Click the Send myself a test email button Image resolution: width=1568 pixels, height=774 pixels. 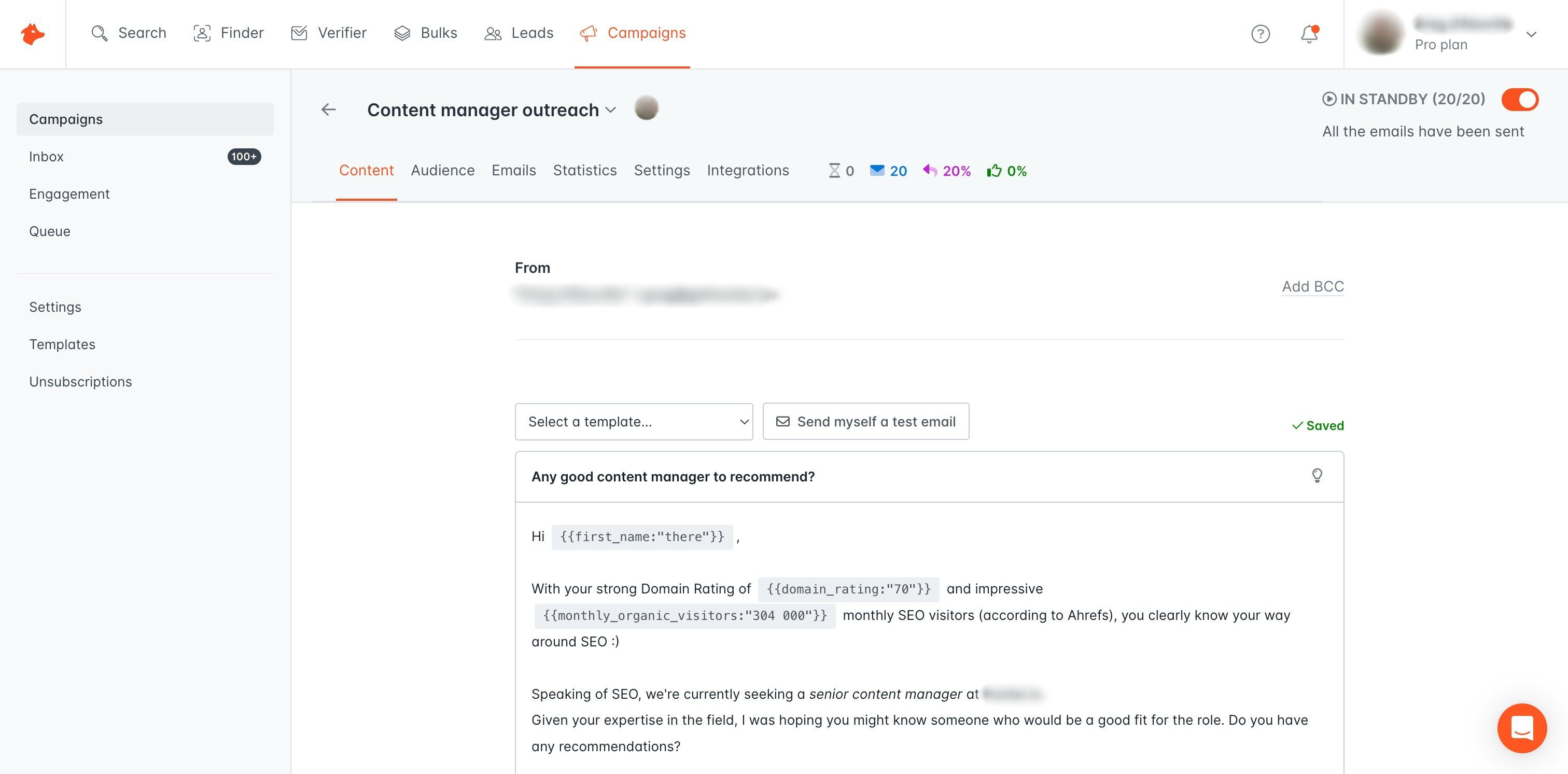click(866, 421)
